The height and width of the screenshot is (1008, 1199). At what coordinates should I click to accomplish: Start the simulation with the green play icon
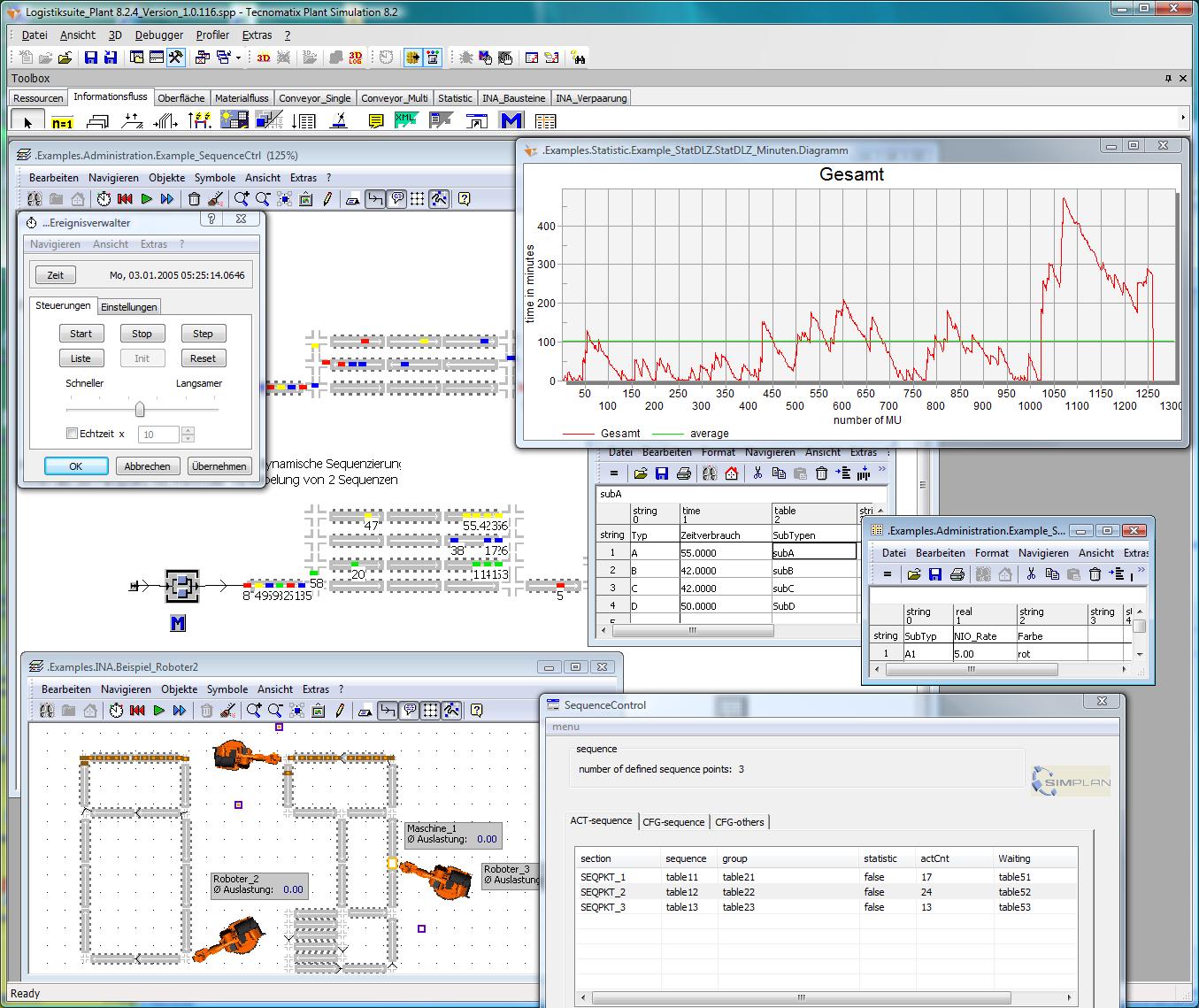[x=147, y=199]
